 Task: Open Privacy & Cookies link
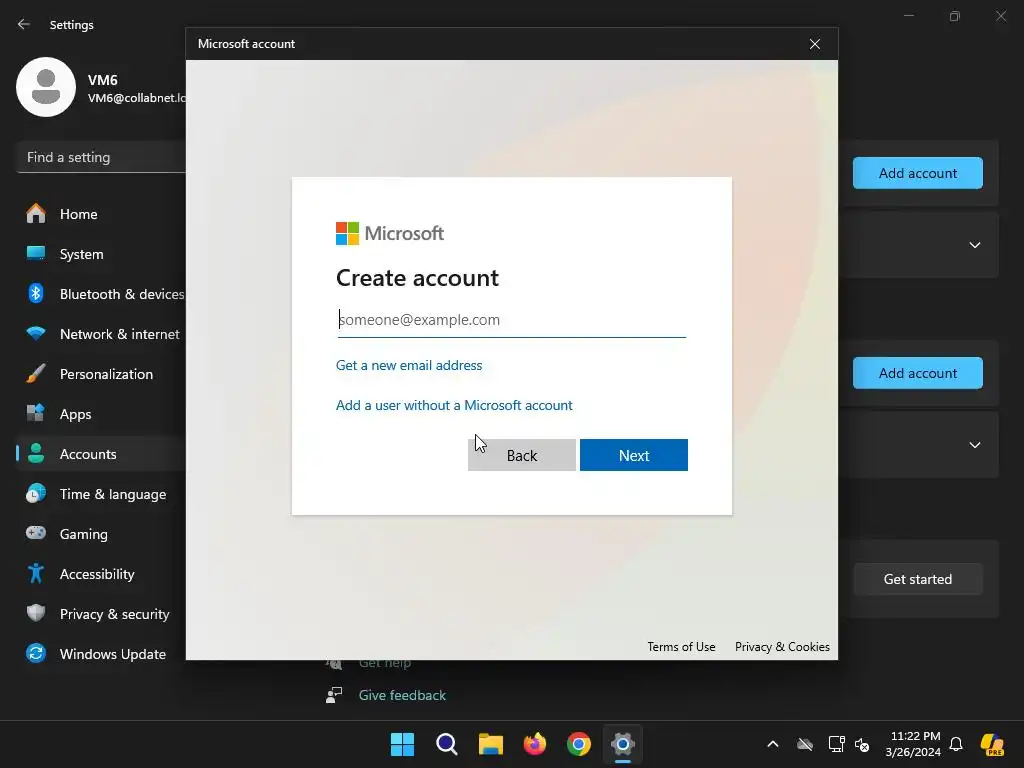(x=782, y=647)
